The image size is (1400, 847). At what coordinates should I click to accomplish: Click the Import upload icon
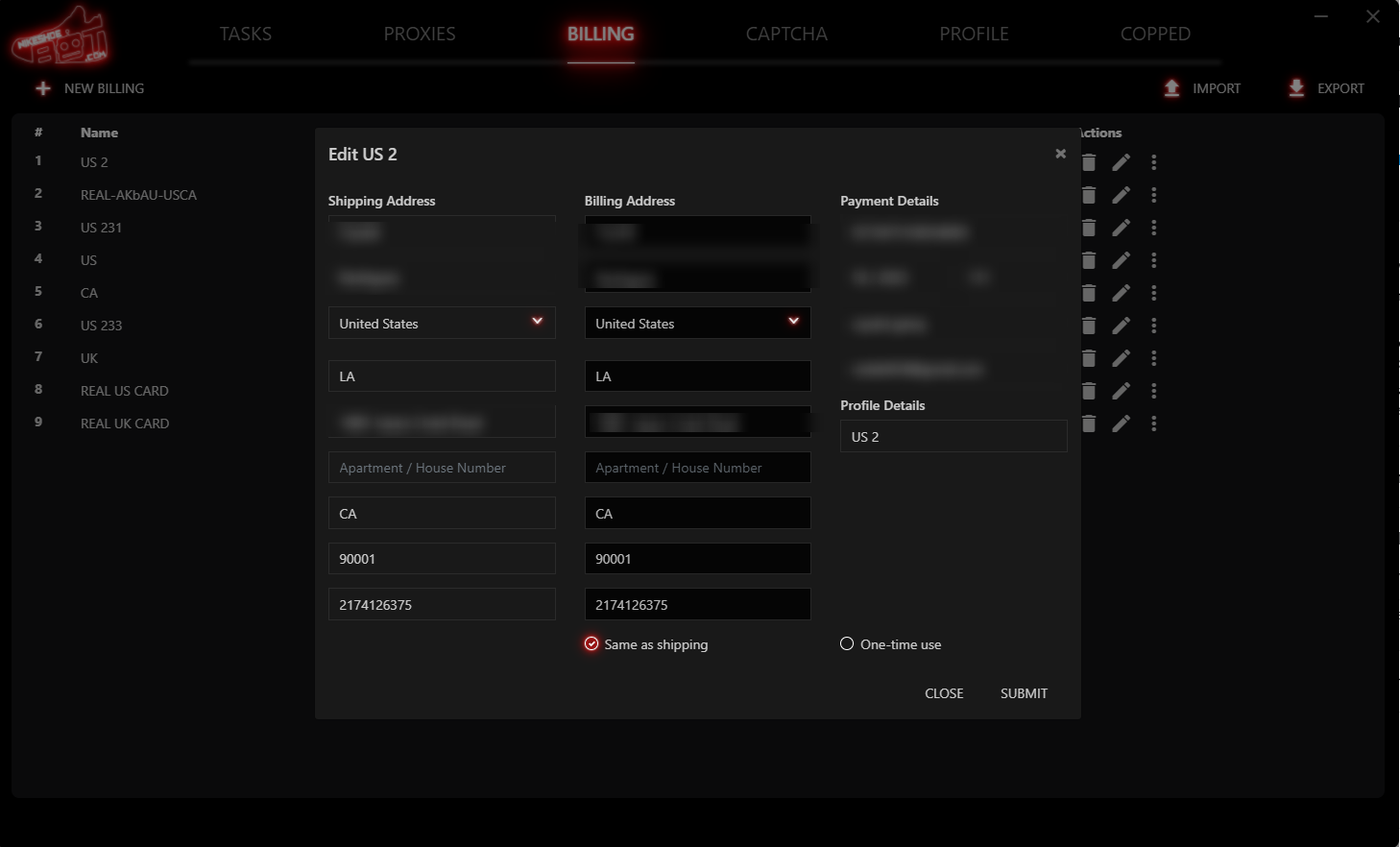pos(1171,88)
